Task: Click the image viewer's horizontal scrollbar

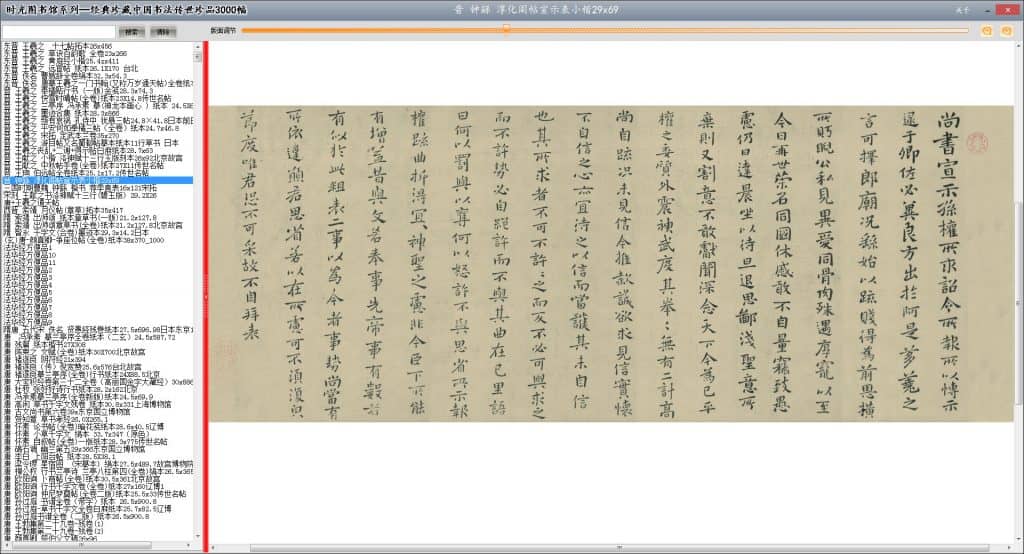Action: (x=600, y=548)
